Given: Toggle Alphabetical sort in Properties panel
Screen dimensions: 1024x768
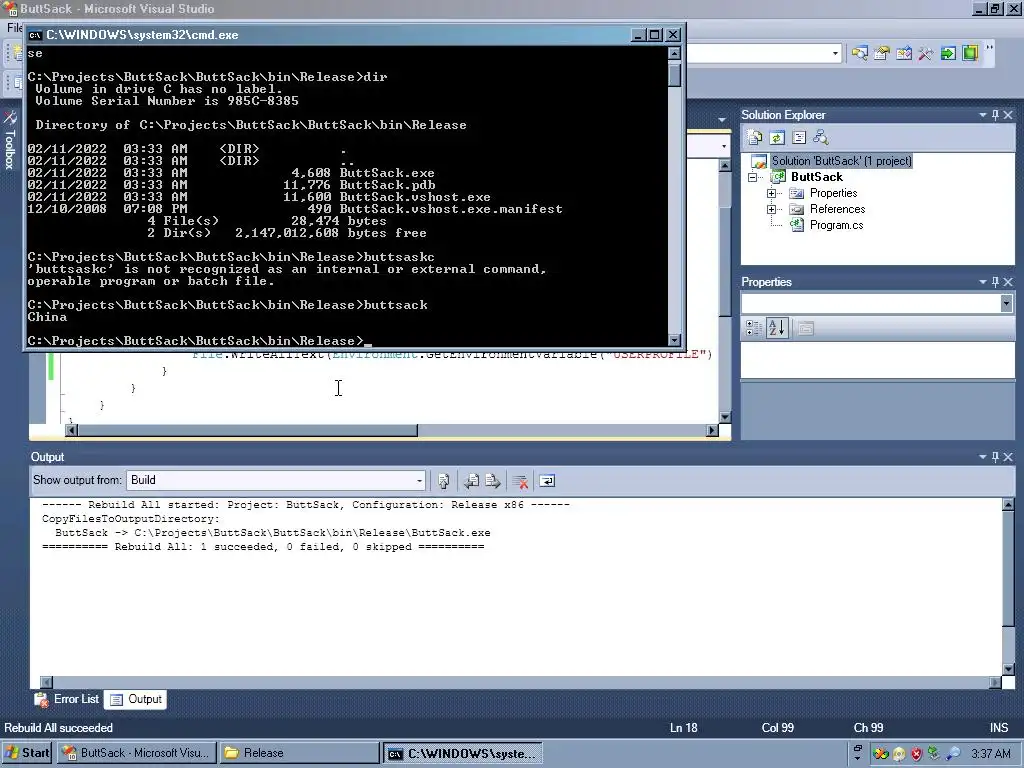Looking at the screenshot, I should tap(776, 328).
